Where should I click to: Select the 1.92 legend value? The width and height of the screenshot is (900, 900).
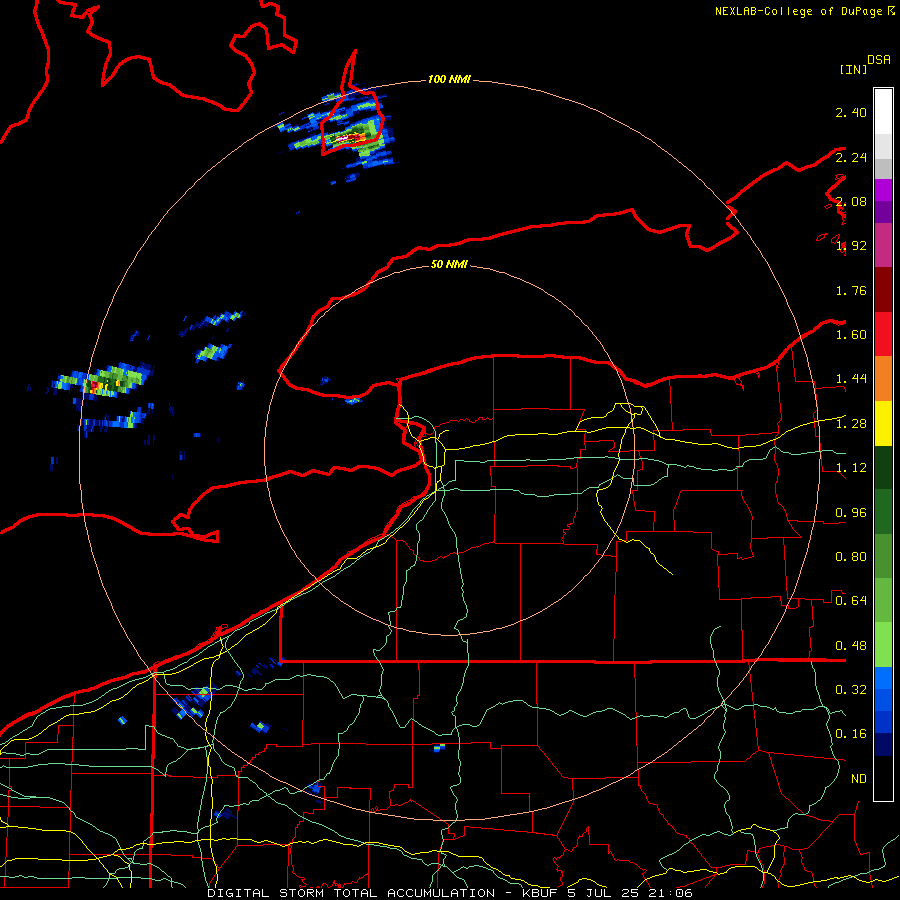pos(851,246)
